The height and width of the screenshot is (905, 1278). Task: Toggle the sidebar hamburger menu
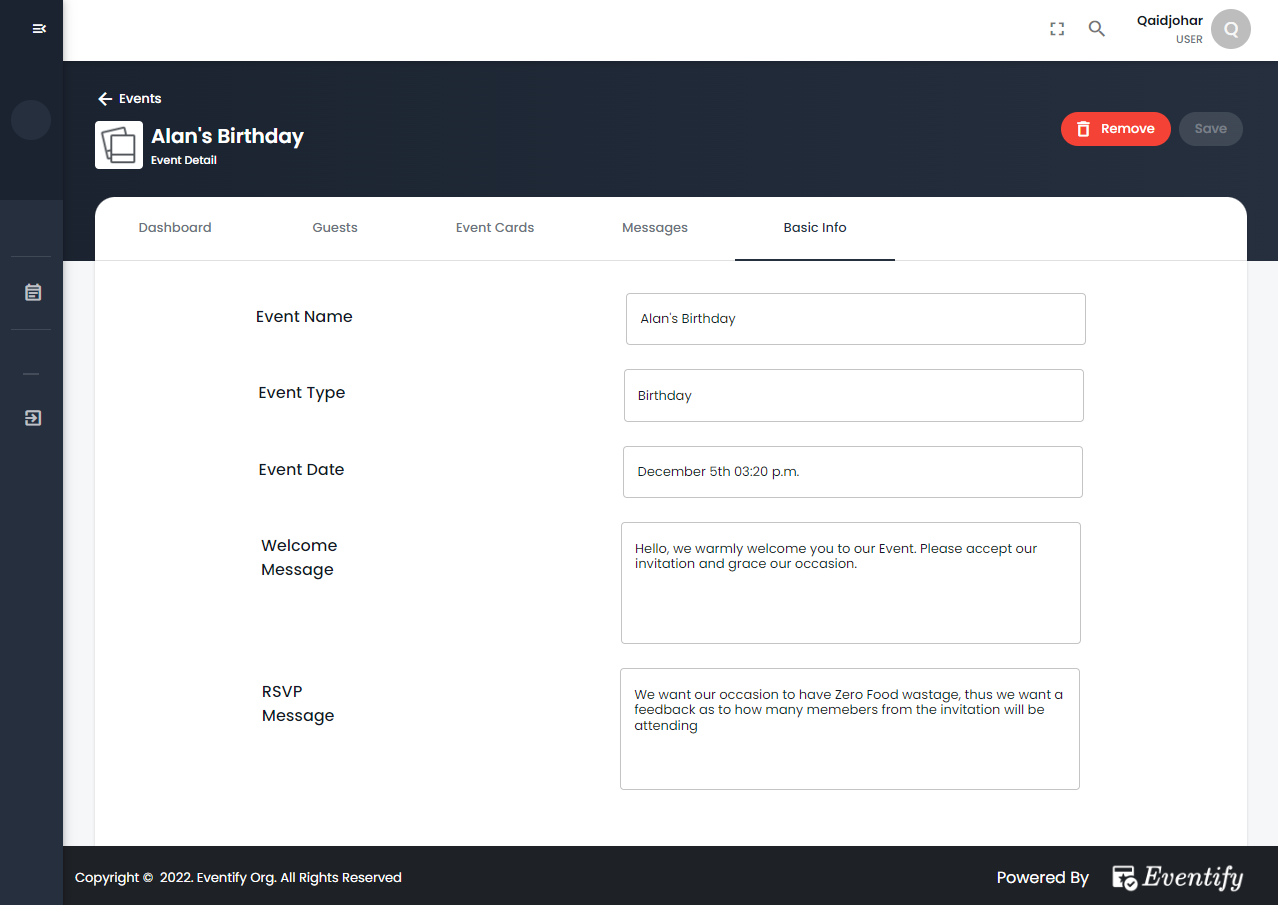[39, 28]
